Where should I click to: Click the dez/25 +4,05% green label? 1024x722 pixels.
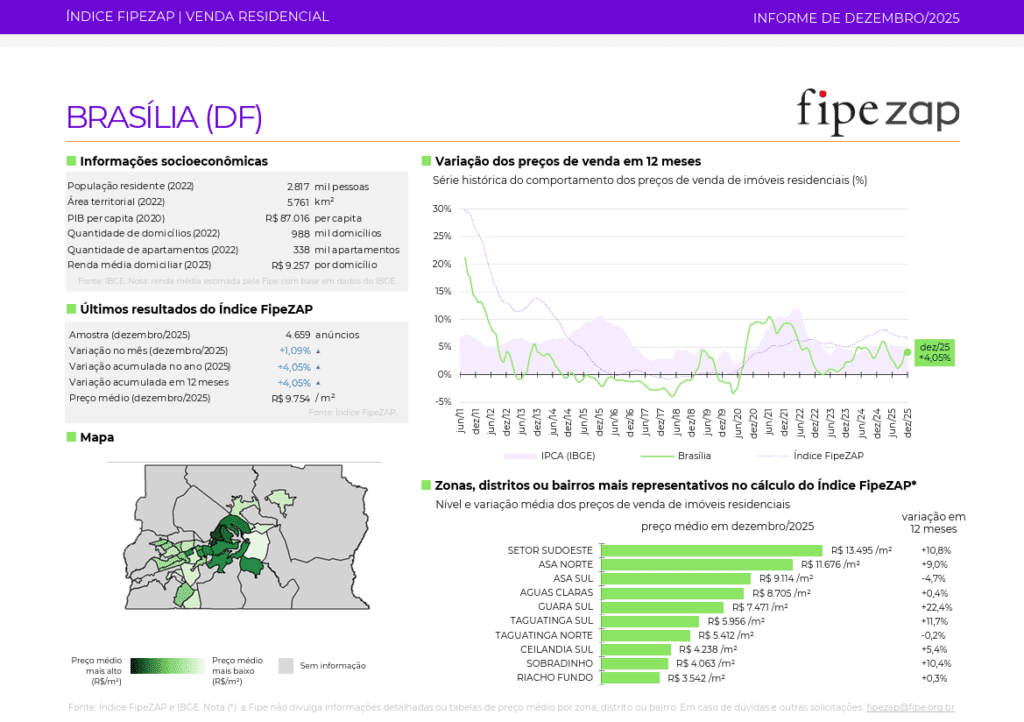pyautogui.click(x=934, y=352)
